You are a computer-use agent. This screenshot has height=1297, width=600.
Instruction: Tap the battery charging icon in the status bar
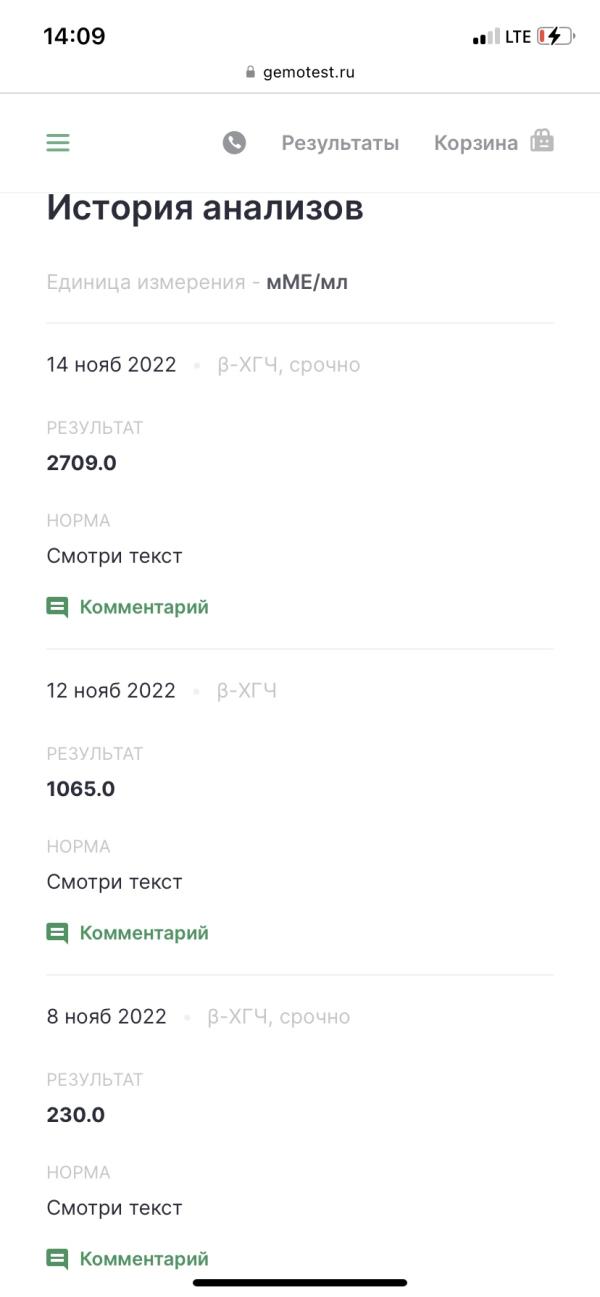[x=555, y=37]
